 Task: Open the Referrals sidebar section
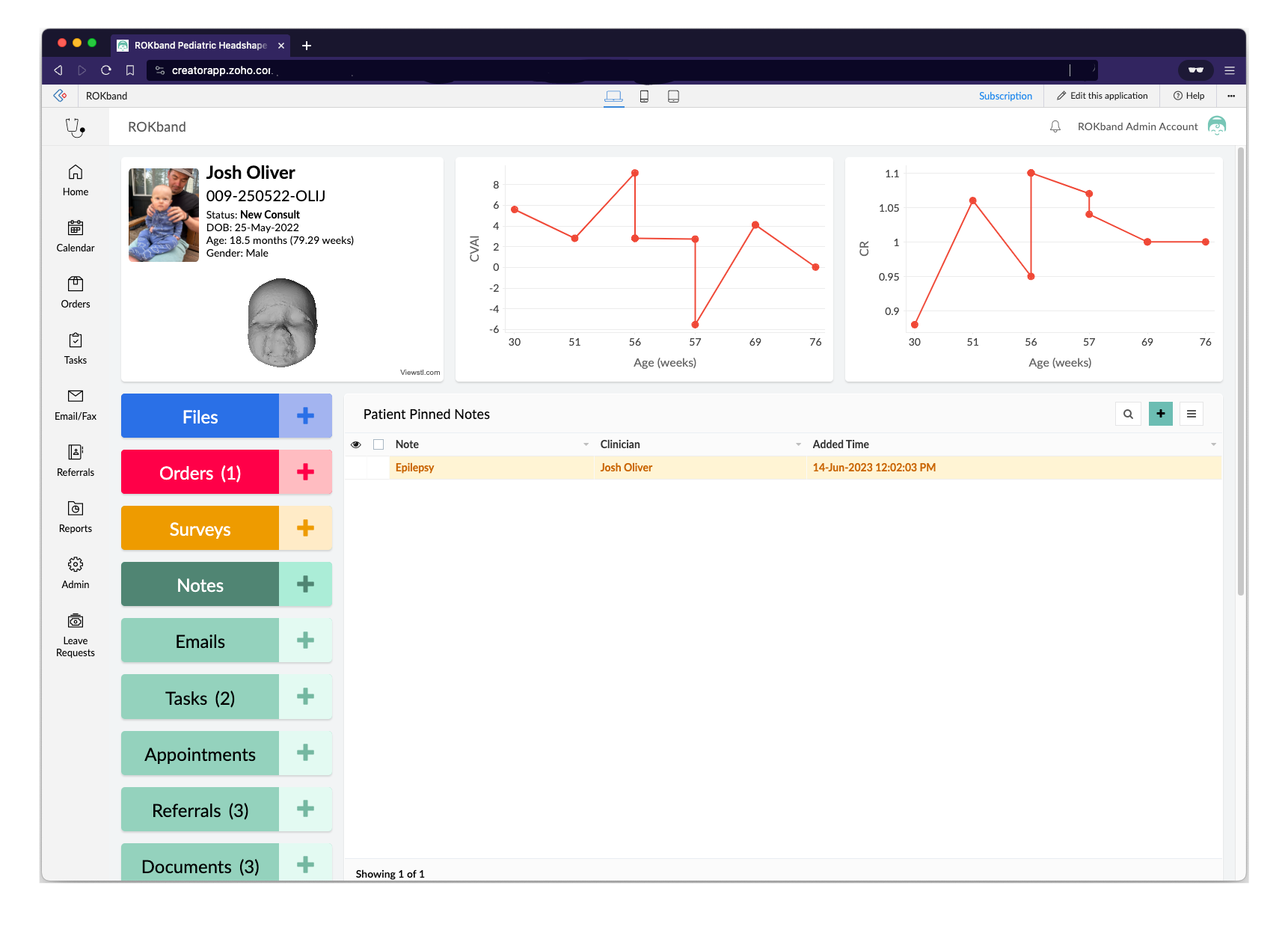75,459
